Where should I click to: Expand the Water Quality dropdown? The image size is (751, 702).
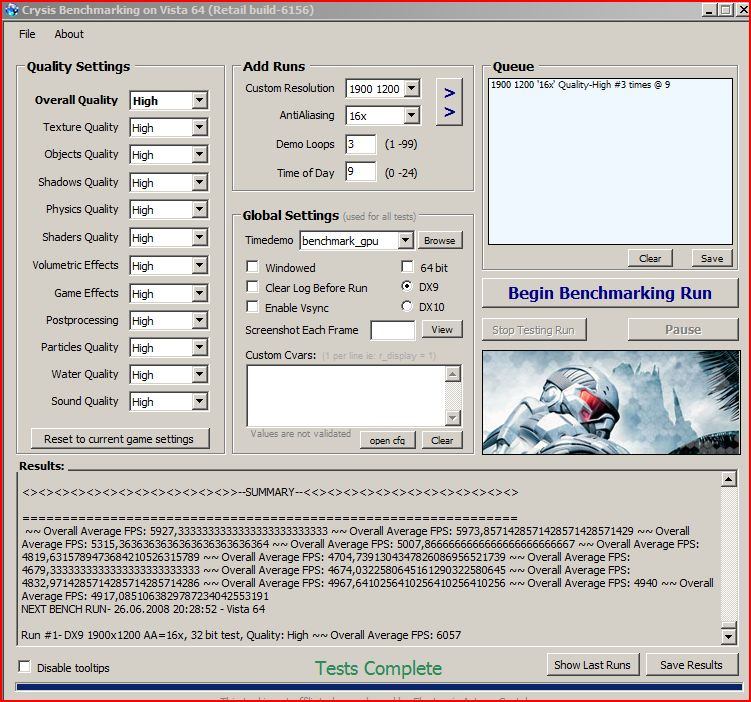(x=199, y=374)
